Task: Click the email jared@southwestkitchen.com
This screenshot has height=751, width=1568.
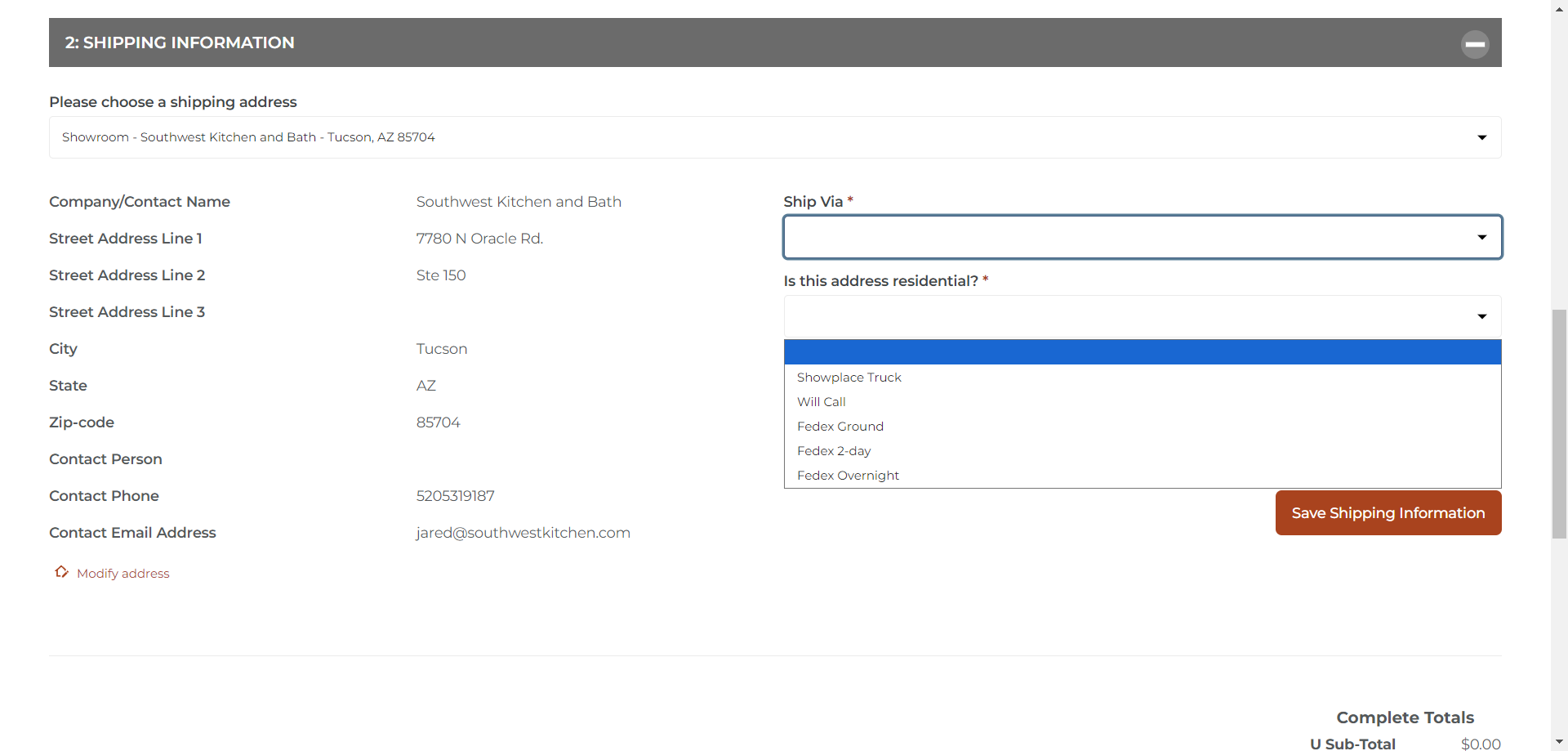Action: 523,533
